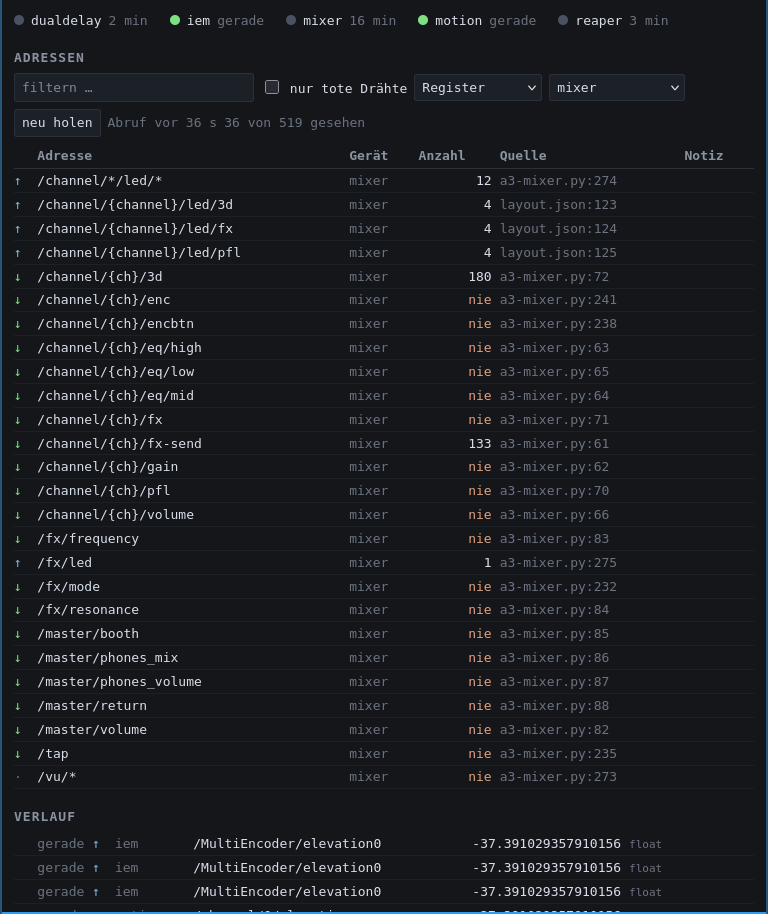Screen dimensions: 768x914
Task: Open the mixer device dropdown
Action: click(616, 87)
